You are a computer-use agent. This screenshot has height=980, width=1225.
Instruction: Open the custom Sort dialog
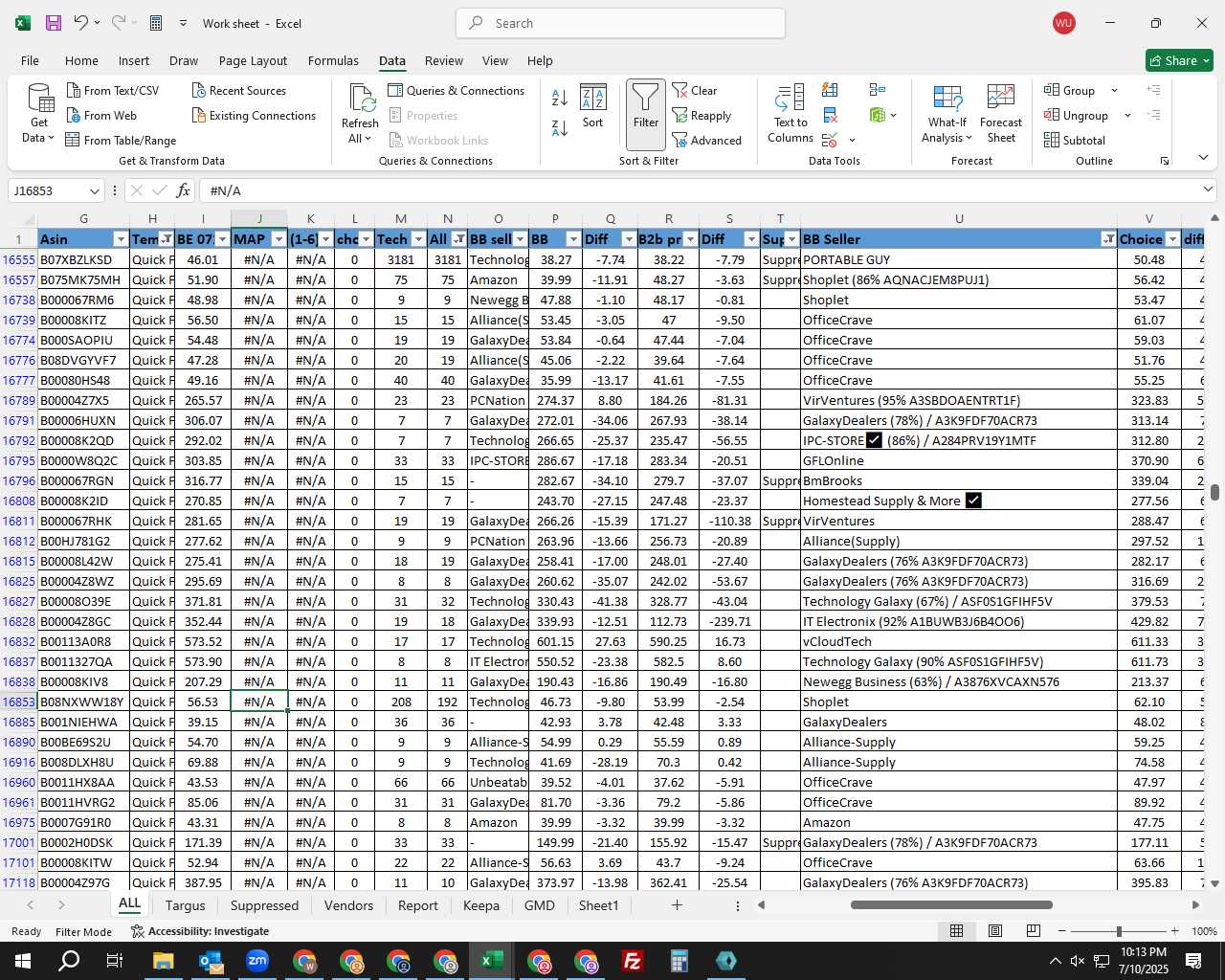(593, 106)
